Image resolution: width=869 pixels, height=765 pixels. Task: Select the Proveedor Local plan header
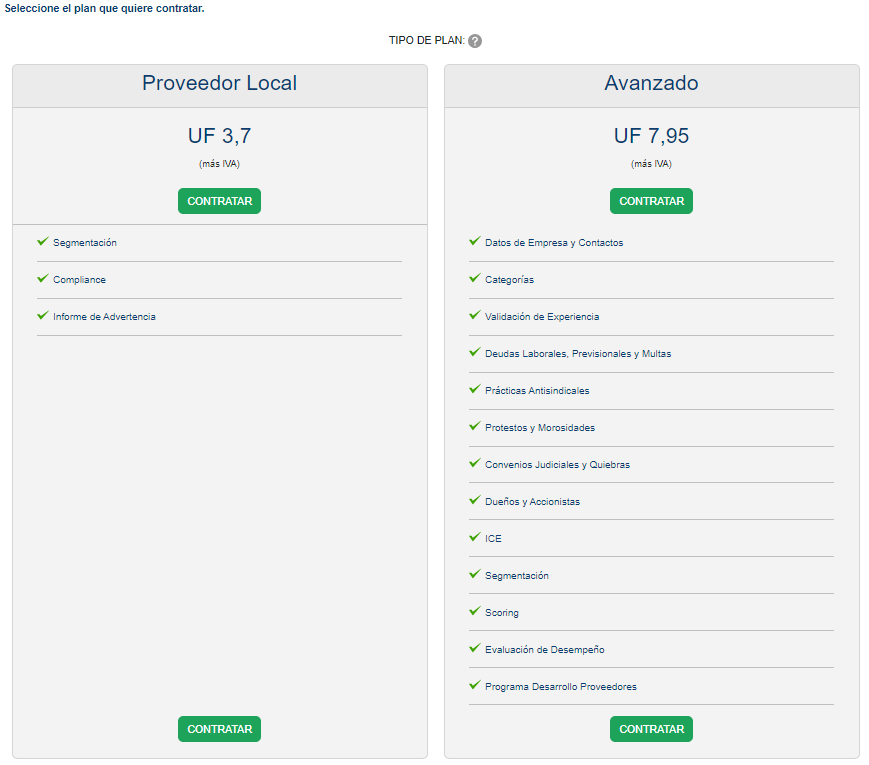(219, 83)
